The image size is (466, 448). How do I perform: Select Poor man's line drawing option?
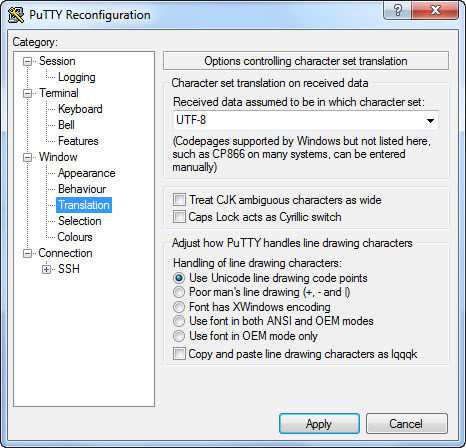tap(179, 292)
